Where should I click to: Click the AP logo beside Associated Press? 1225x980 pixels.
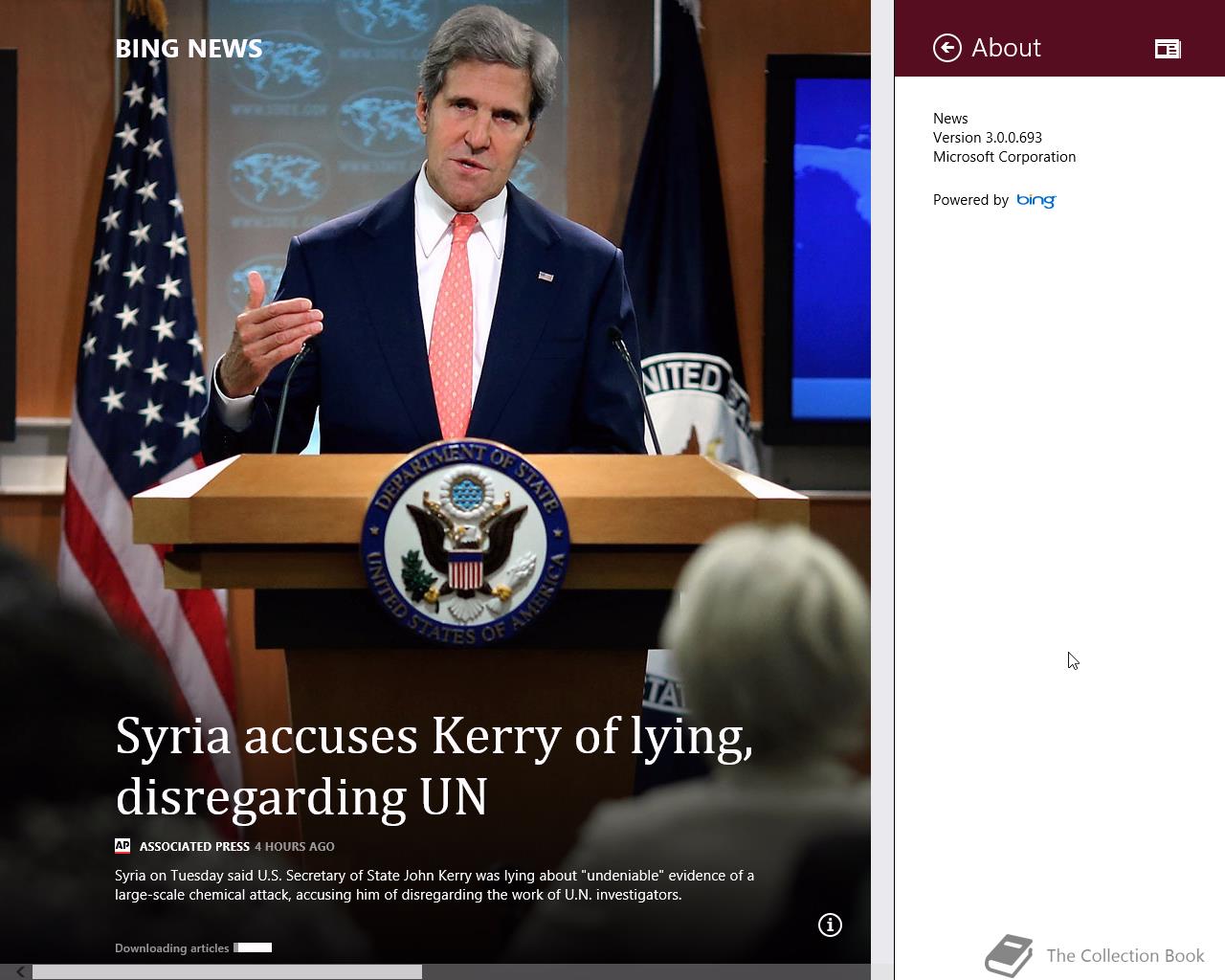122,846
